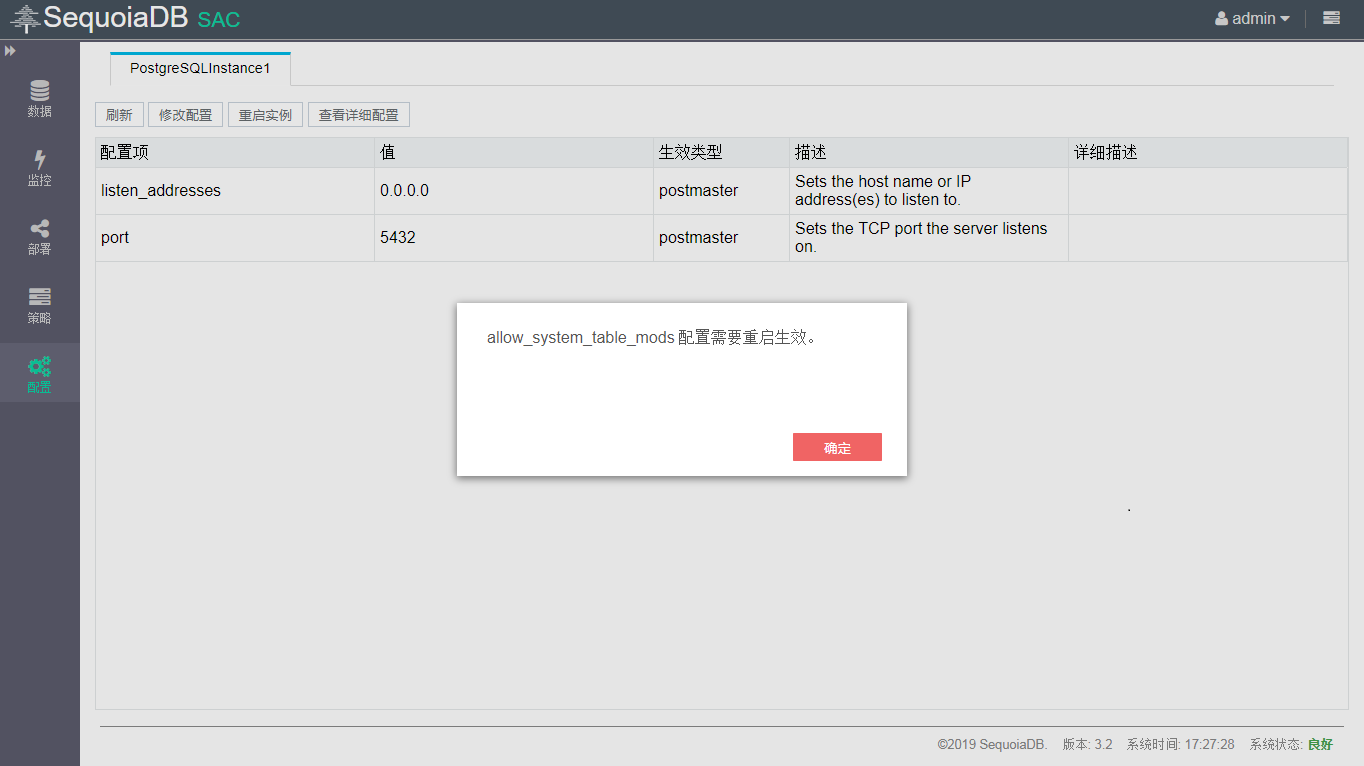This screenshot has height=766, width=1364.
Task: Click the server list icon at top right
Action: coord(1331,18)
